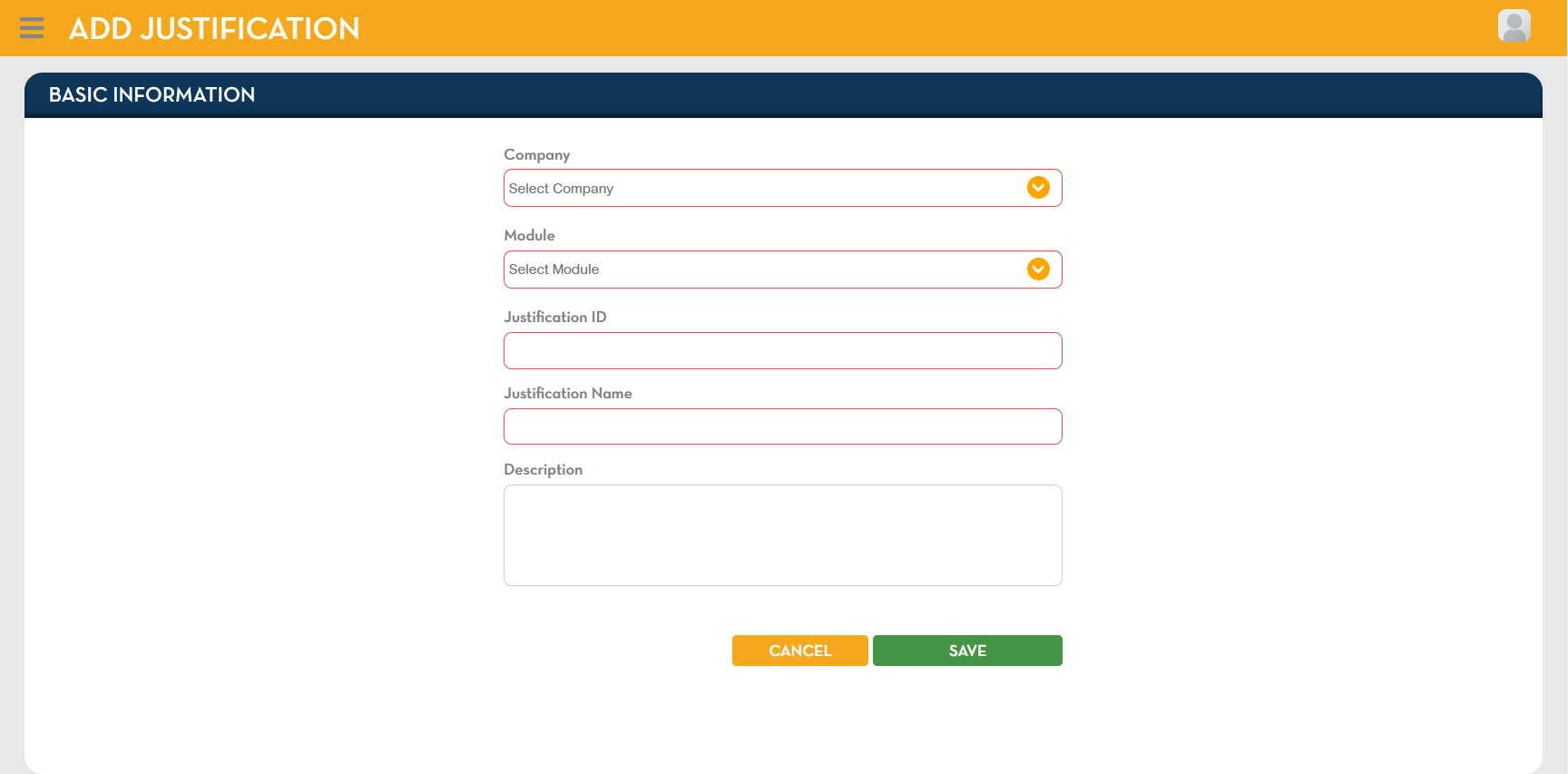The width and height of the screenshot is (1568, 774).
Task: Click the 'Justification Name' label
Action: 568,393
